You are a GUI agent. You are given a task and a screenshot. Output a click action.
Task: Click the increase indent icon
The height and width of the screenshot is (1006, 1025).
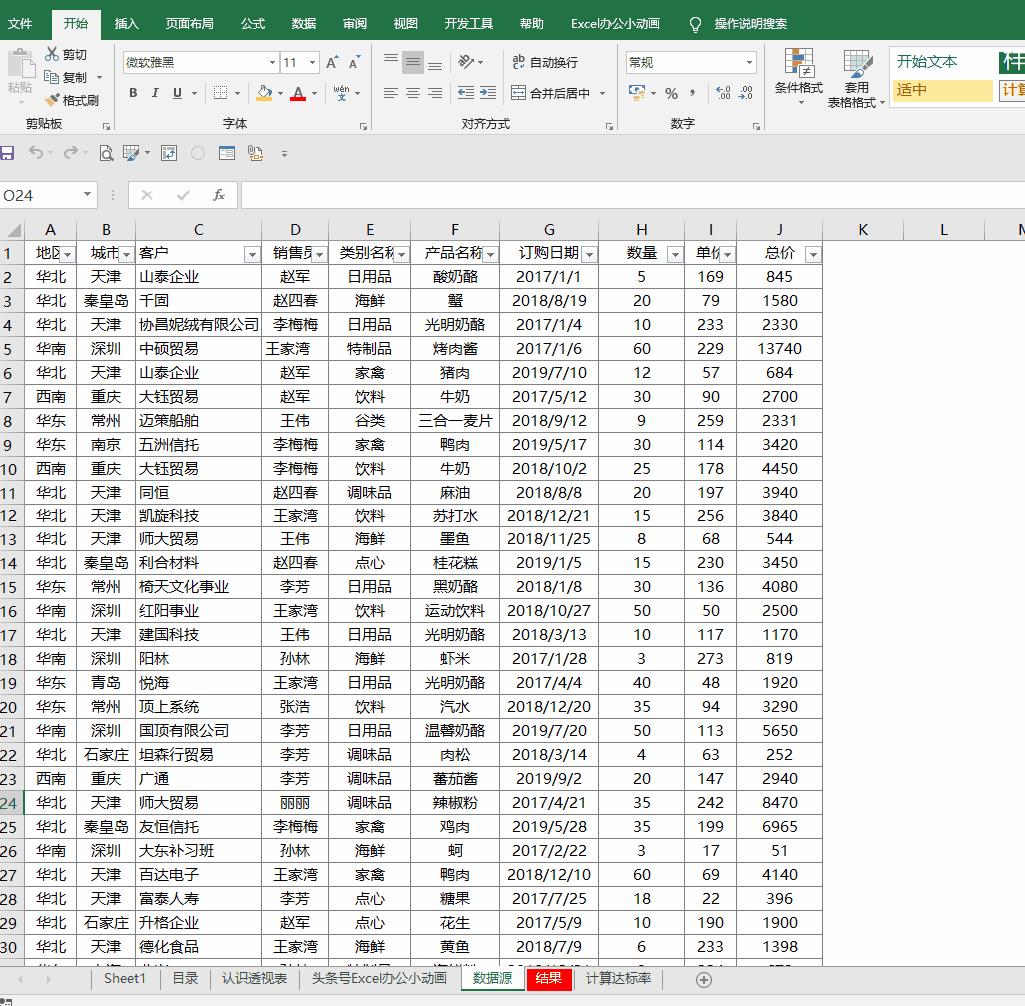(487, 93)
